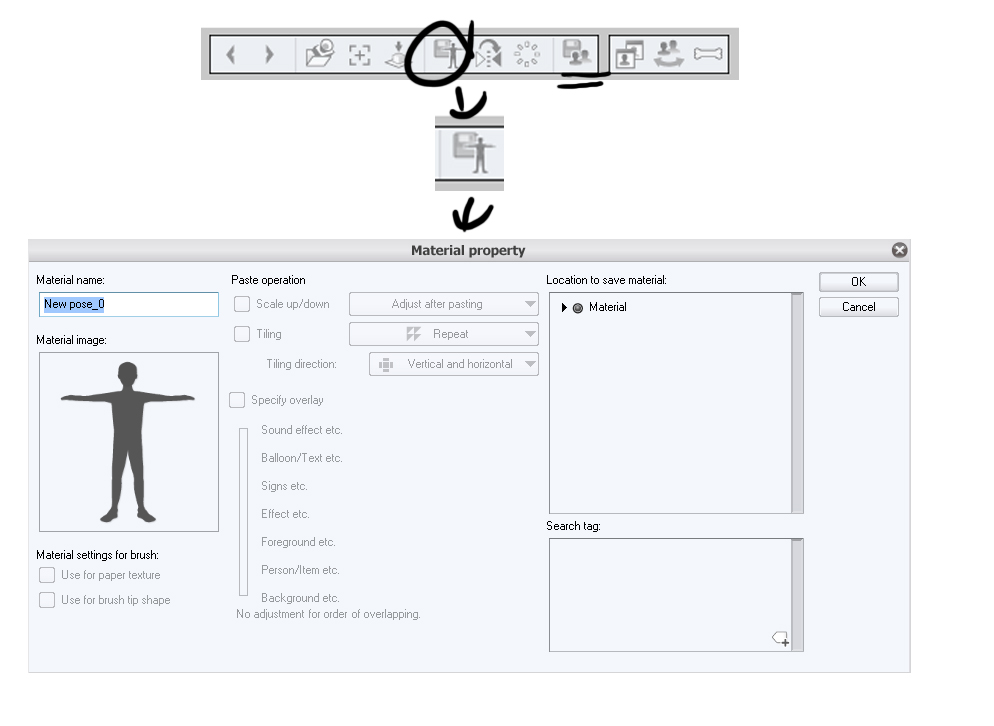The width and height of the screenshot is (994, 726).
Task: Enable the Scale up/down checkbox
Action: point(242,304)
